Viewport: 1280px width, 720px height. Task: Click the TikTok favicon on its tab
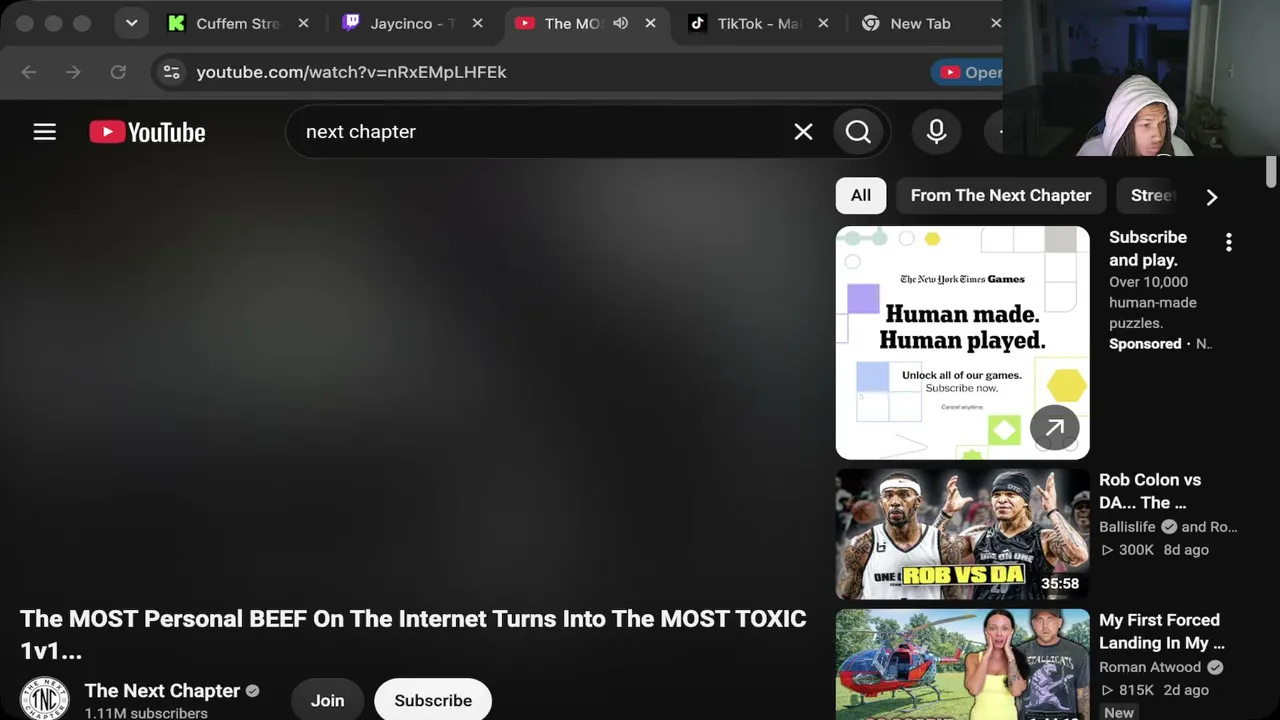tap(697, 23)
